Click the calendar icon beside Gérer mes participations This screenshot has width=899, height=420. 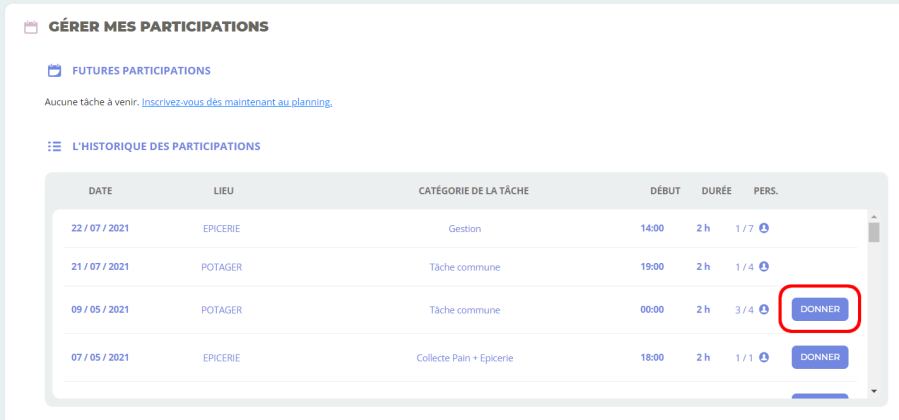[x=30, y=27]
